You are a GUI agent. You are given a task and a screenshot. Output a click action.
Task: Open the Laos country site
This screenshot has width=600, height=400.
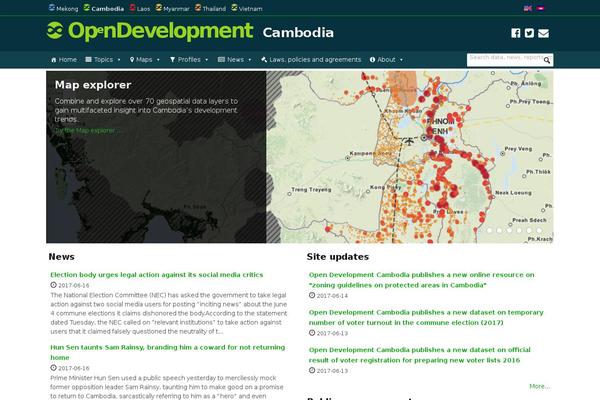140,8
